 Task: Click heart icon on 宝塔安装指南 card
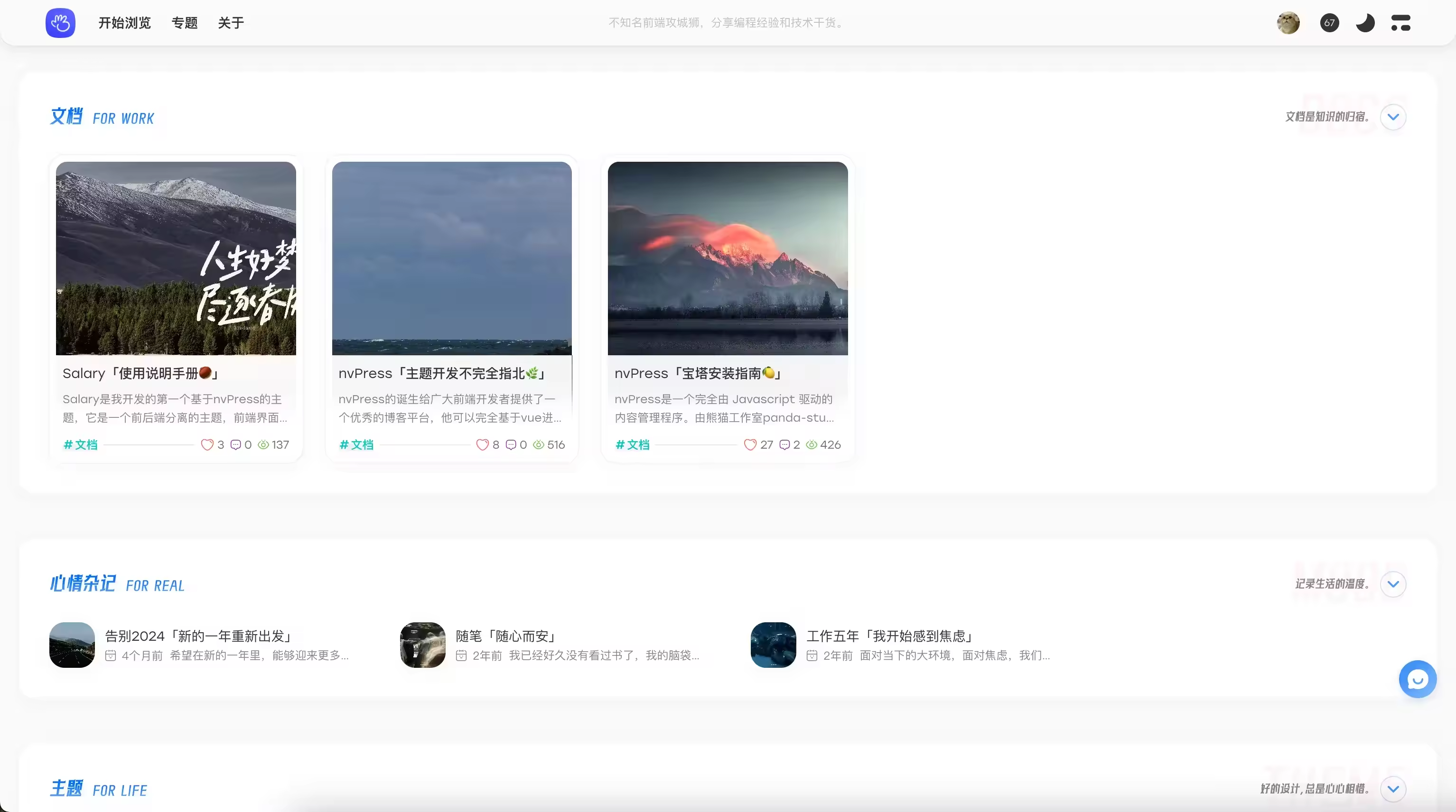(750, 445)
